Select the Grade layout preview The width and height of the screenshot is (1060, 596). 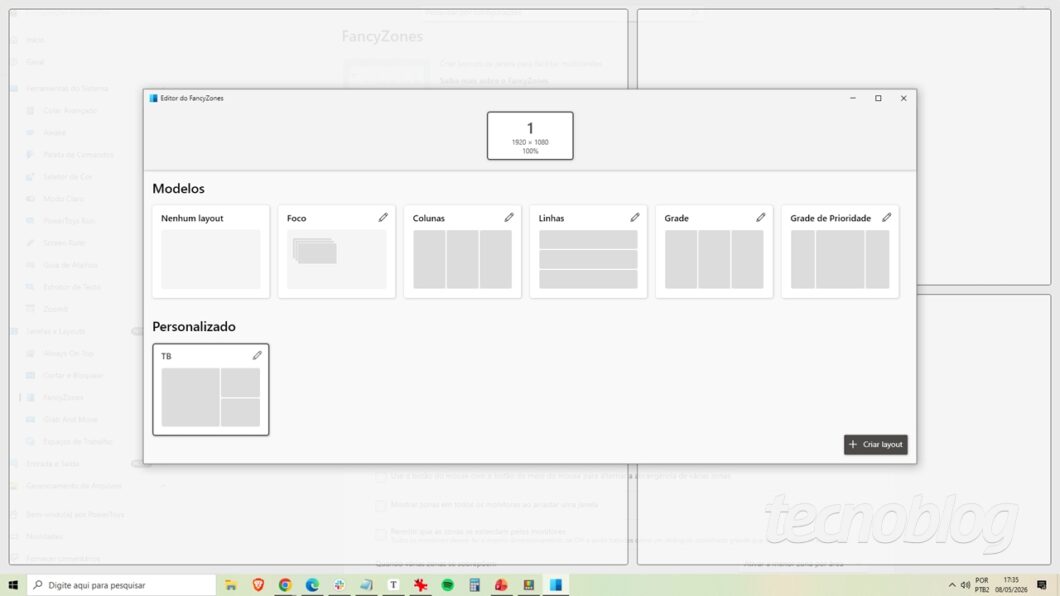click(714, 259)
